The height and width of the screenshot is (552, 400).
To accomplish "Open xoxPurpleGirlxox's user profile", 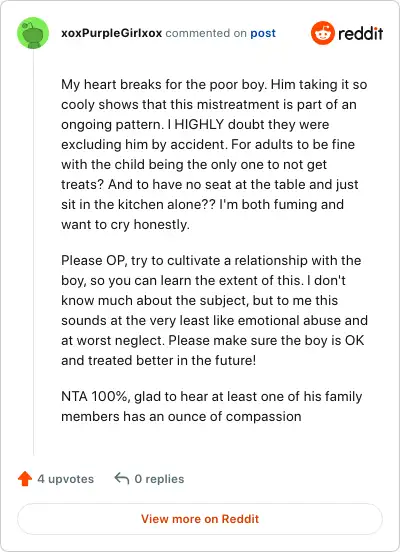I will click(x=112, y=33).
